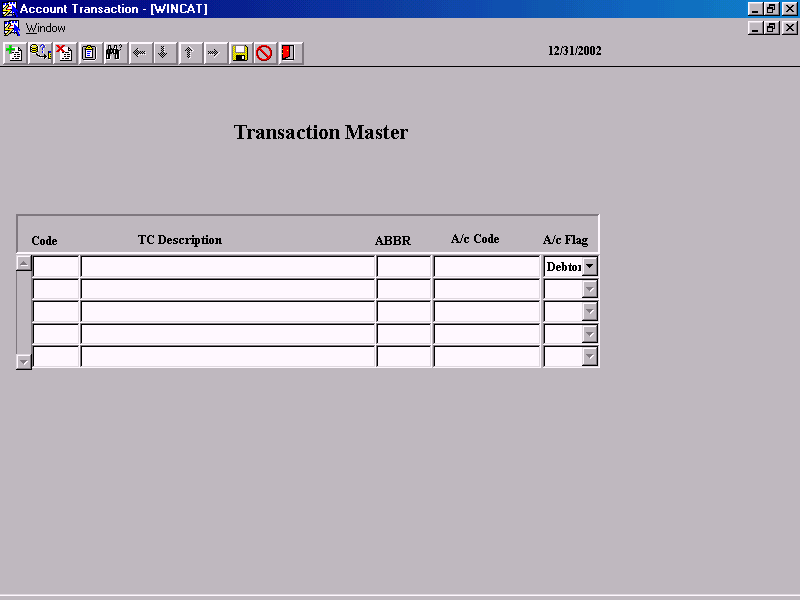This screenshot has width=800, height=600.
Task: Open the Clipboard paste icon
Action: [89, 53]
